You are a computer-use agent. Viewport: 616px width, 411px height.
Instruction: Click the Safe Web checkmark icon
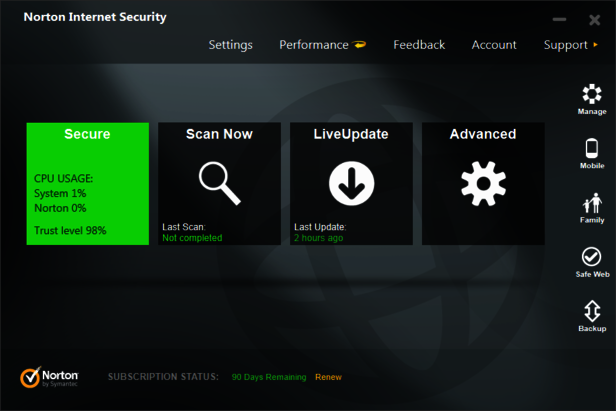[592, 258]
